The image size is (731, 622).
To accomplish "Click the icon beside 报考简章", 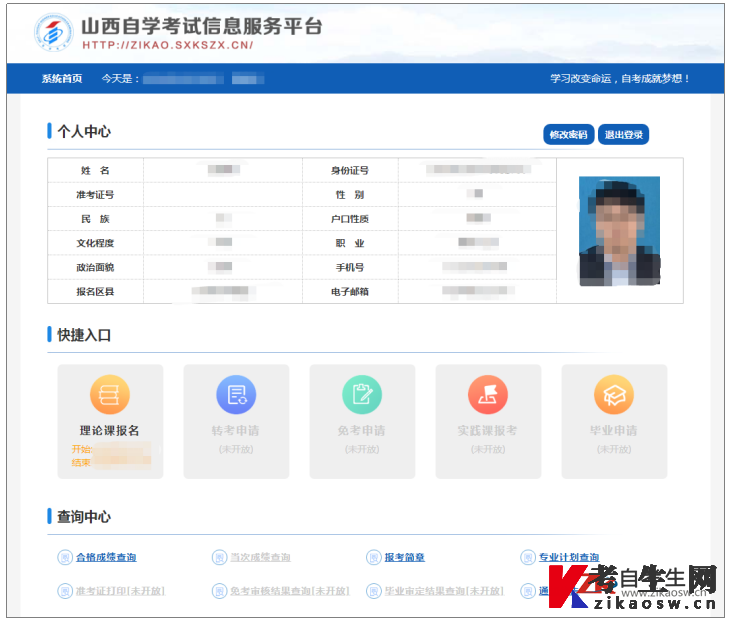I will click(373, 557).
